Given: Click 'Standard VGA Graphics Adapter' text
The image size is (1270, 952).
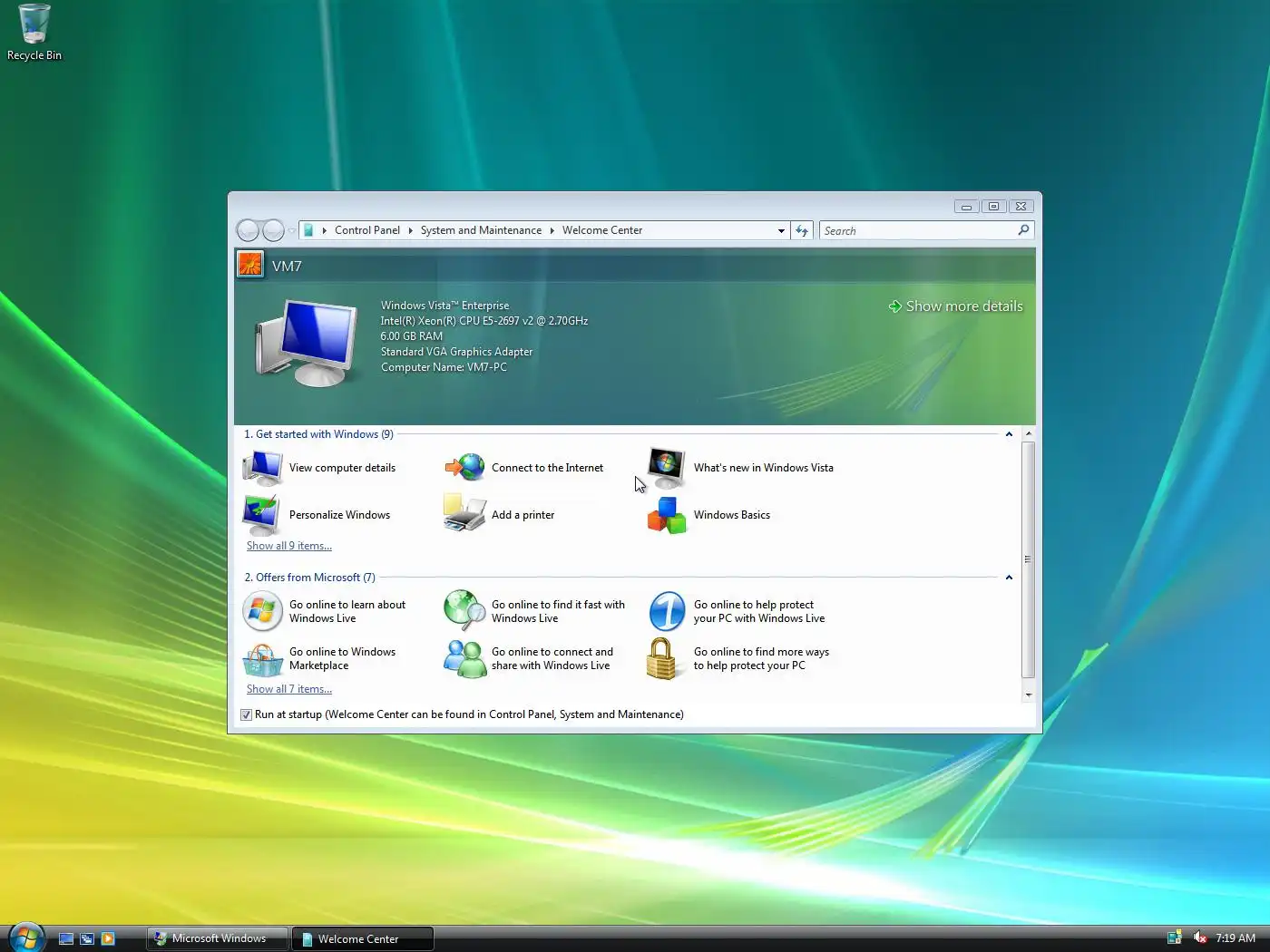Looking at the screenshot, I should click(x=456, y=352).
